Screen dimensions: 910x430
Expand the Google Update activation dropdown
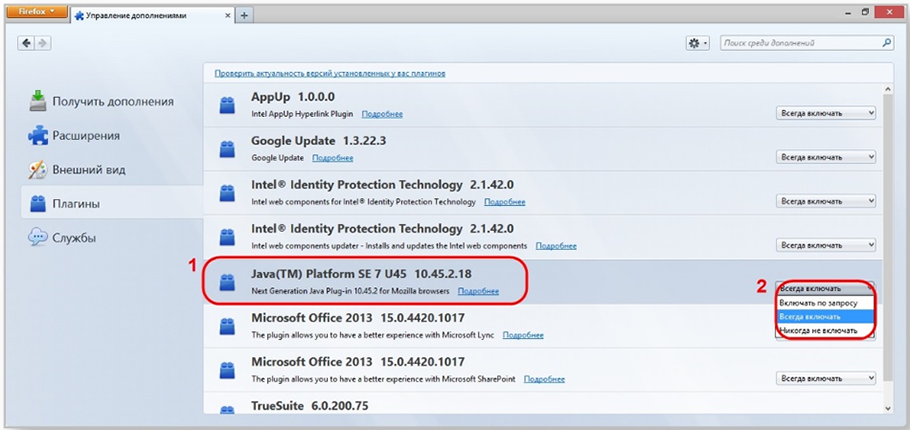825,157
